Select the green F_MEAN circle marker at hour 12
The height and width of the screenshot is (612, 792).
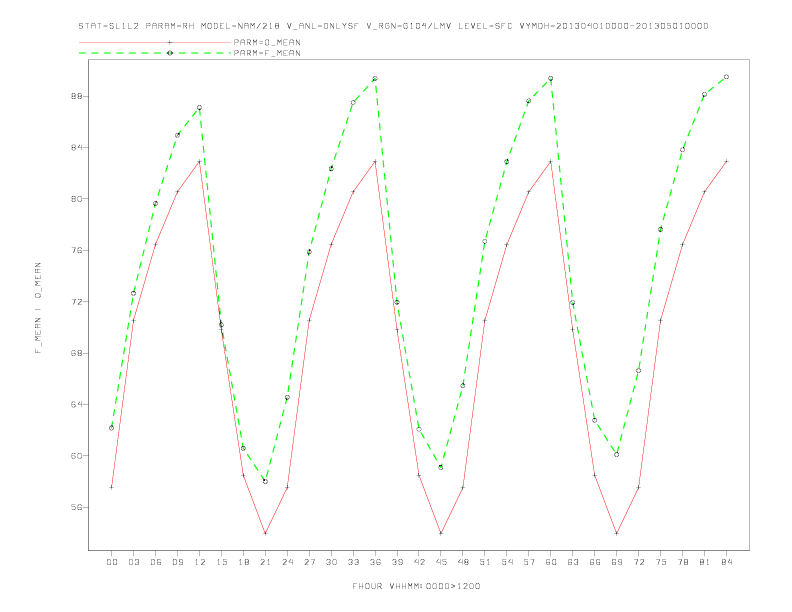pyautogui.click(x=200, y=108)
